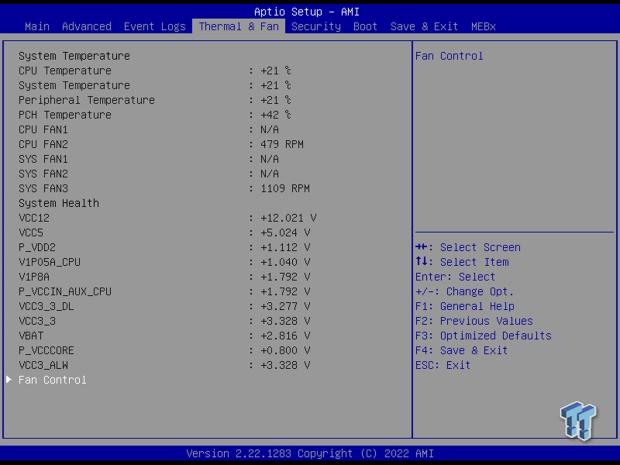
Task: Click the Aptio Setup - AMI title
Action: 307,12
